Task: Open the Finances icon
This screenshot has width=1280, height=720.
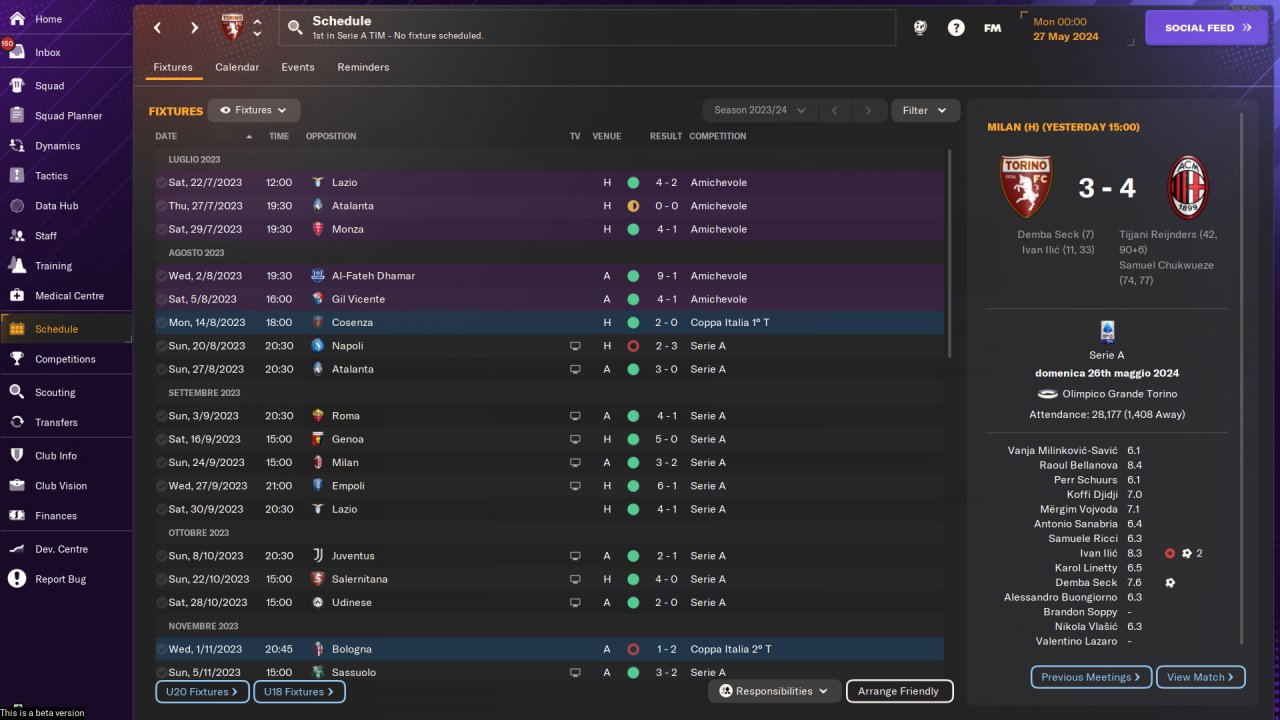Action: [17, 516]
